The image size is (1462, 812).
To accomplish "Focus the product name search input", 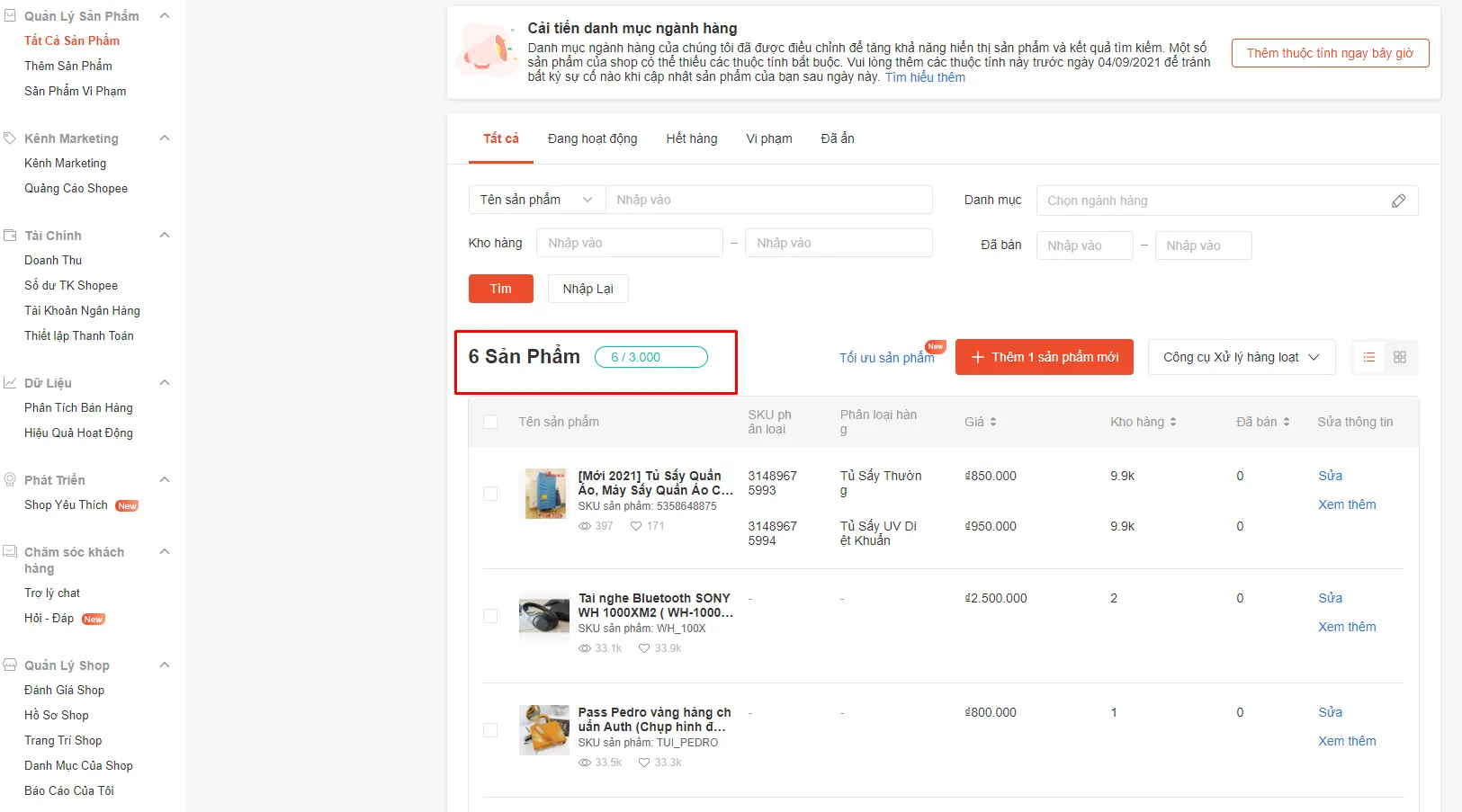I will pos(769,200).
